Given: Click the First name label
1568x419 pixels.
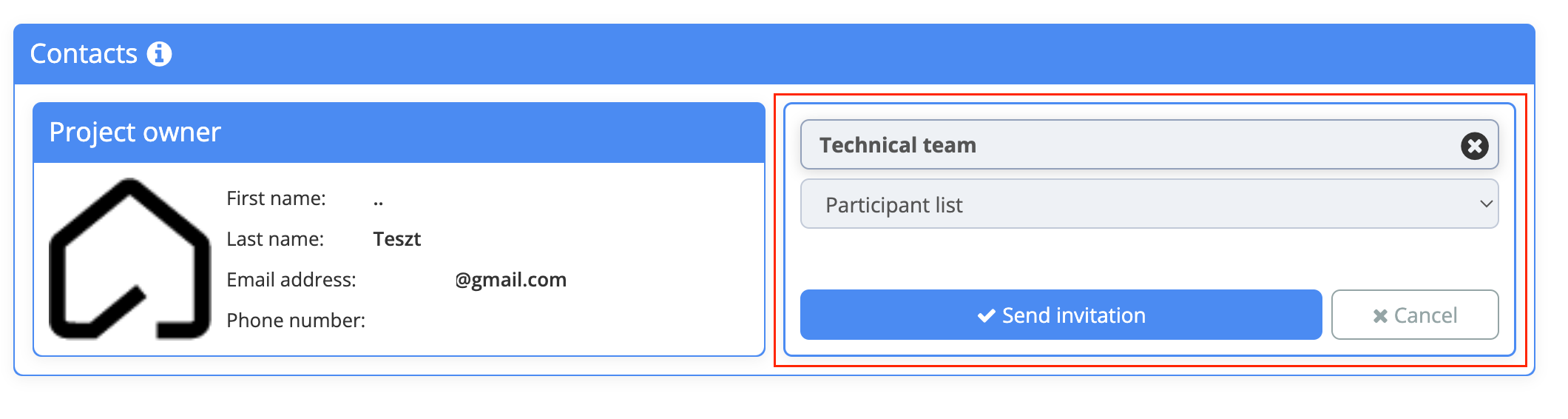Looking at the screenshot, I should point(276,198).
